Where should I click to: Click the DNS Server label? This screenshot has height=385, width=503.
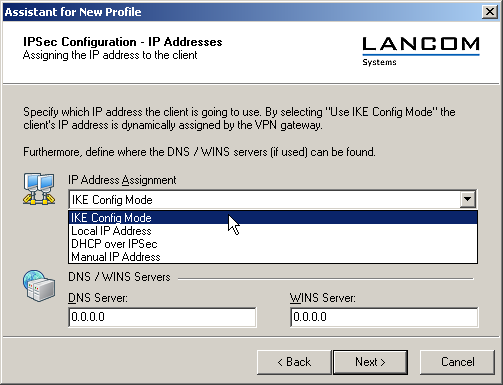98,298
